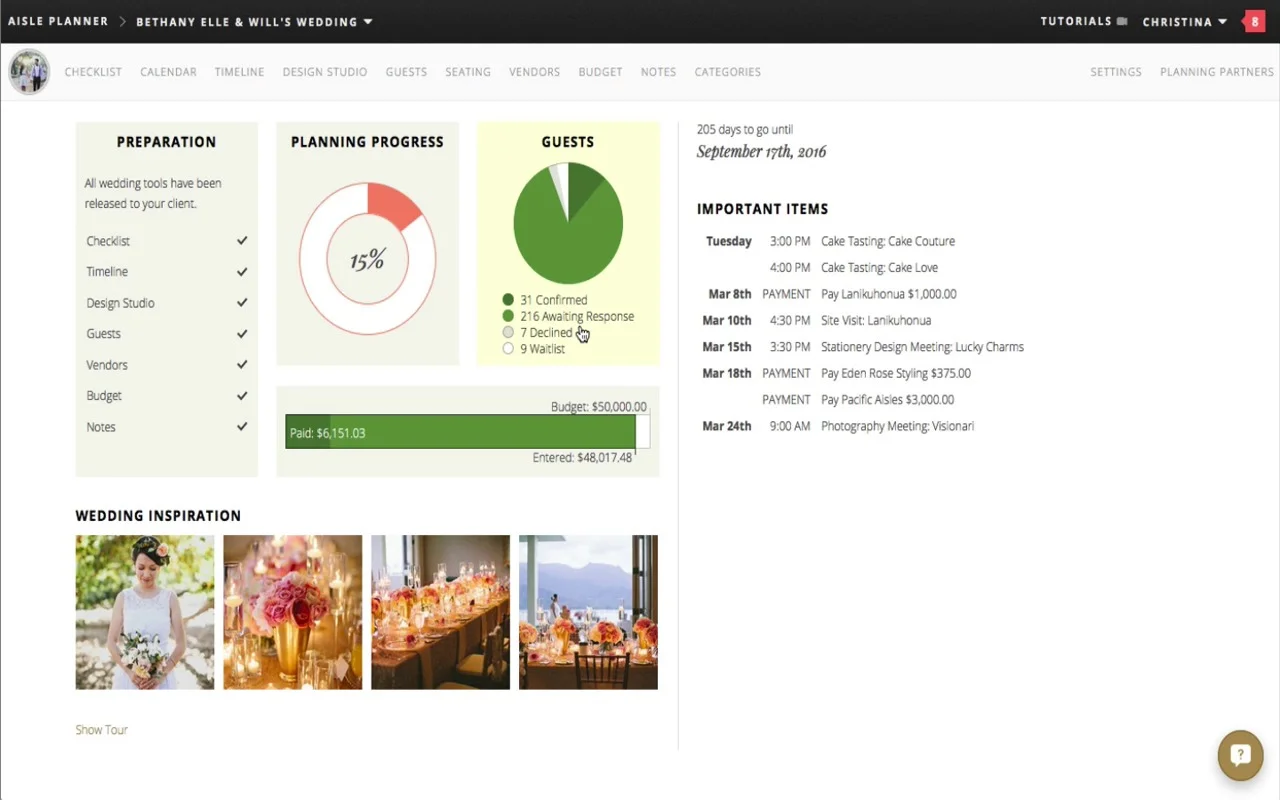The width and height of the screenshot is (1280, 800).
Task: Open the Checklist tab
Action: click(x=93, y=72)
